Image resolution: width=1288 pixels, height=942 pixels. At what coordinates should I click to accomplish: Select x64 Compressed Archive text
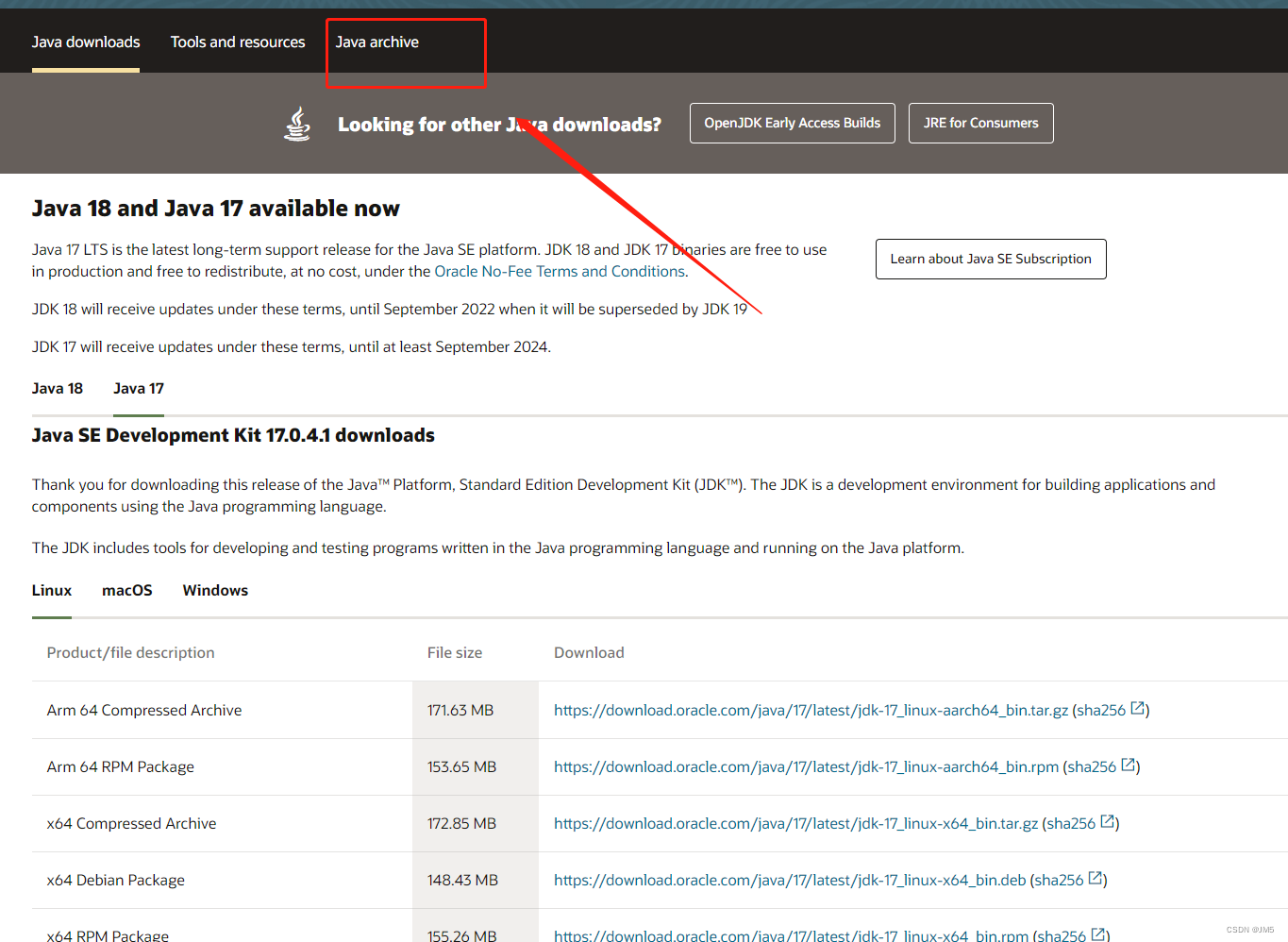[x=132, y=824]
